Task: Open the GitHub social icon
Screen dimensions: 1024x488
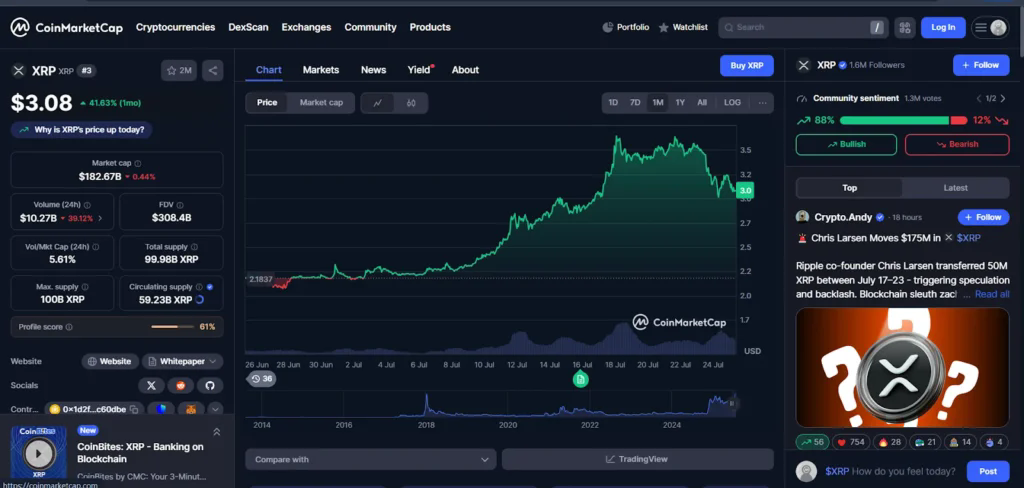Action: pyautogui.click(x=210, y=385)
